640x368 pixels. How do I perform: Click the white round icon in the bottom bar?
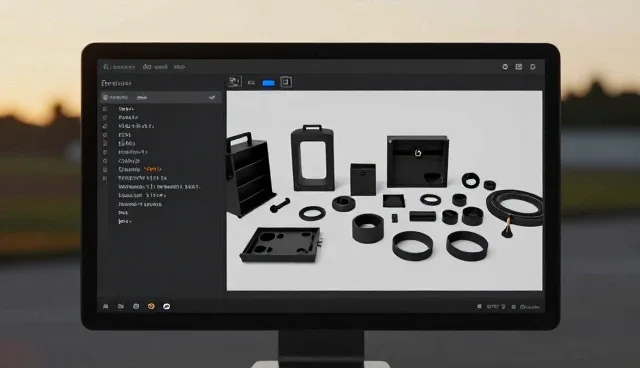click(167, 306)
